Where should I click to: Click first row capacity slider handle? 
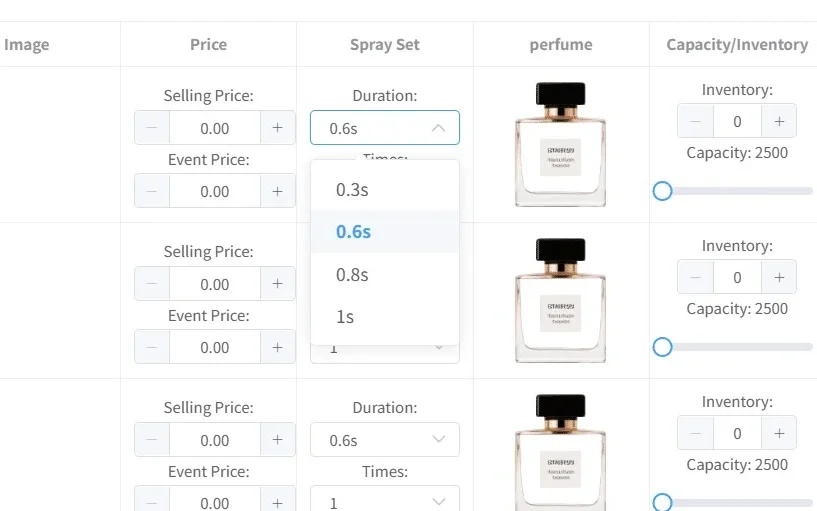[662, 191]
